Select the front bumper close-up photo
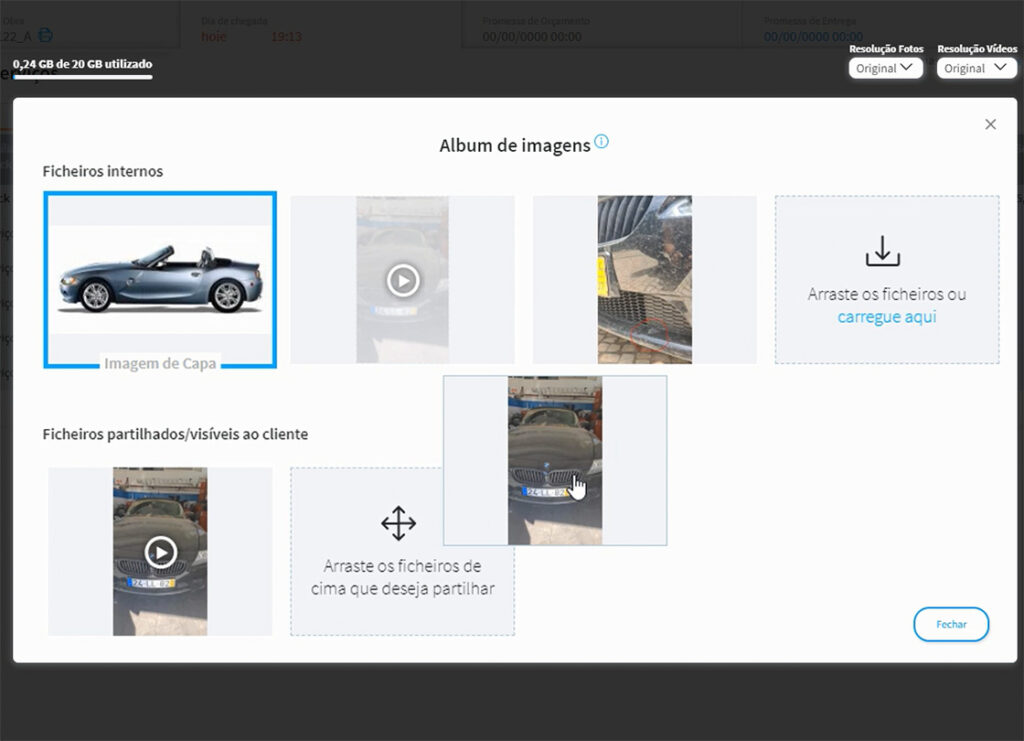 644,279
